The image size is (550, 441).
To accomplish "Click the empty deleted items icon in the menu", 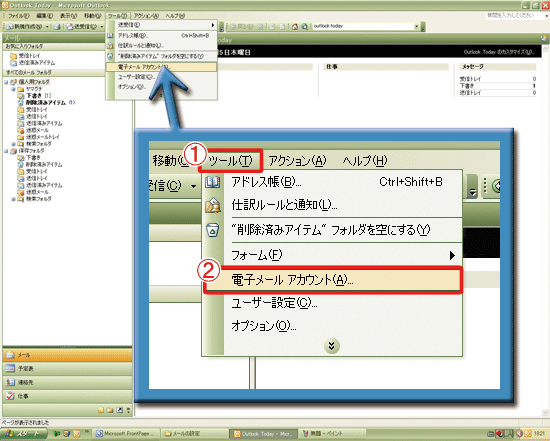I will tap(110, 56).
